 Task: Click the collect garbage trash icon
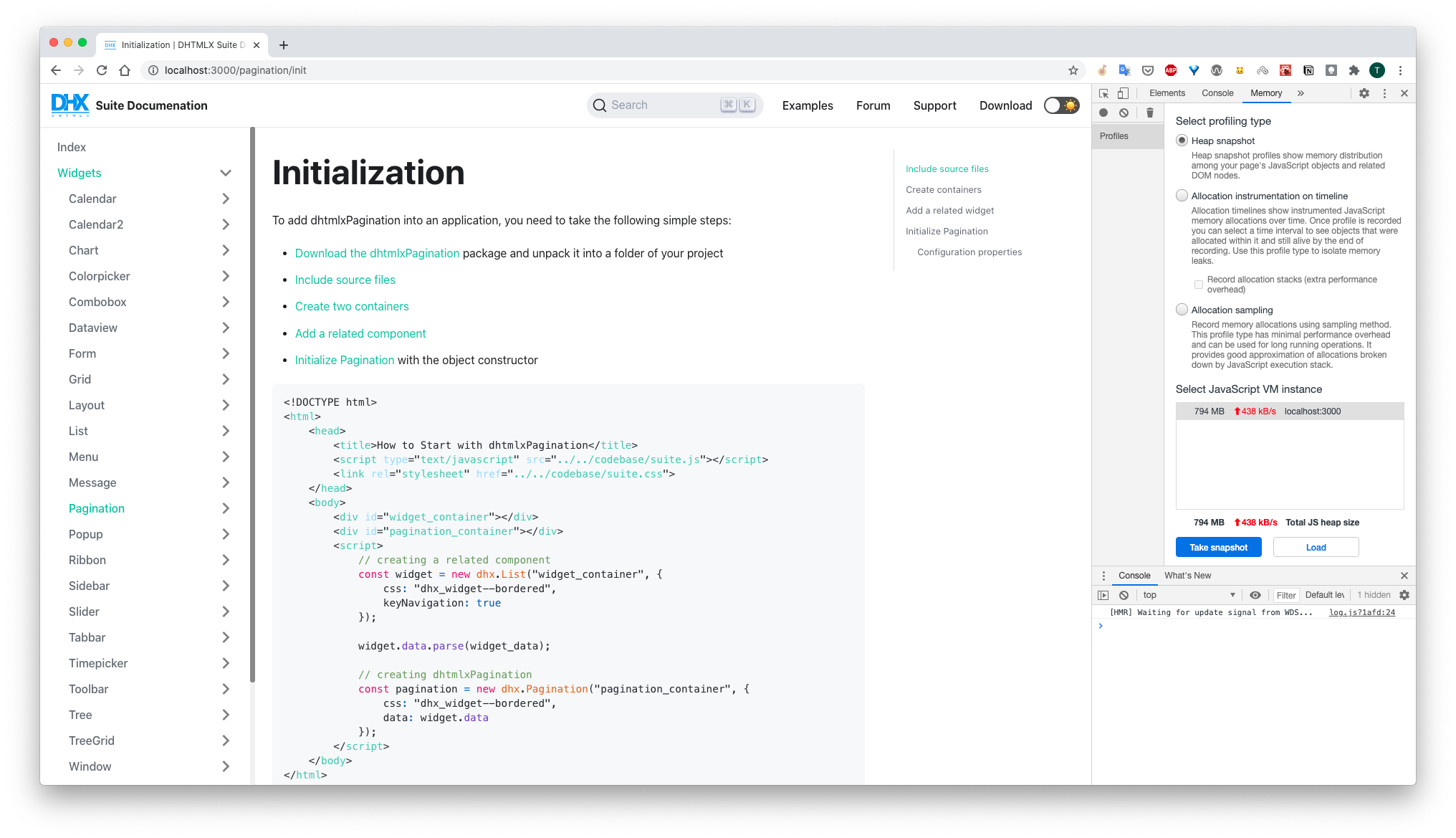[1149, 113]
